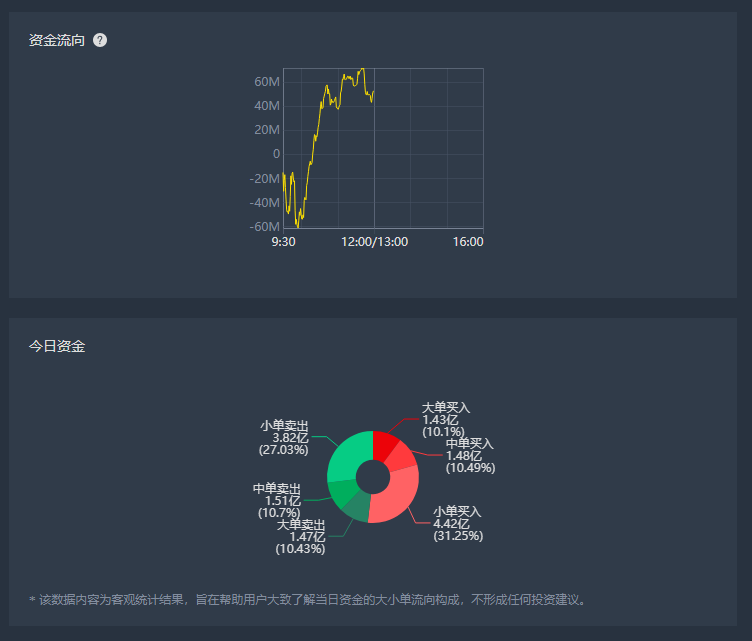Click the 大单卖出 1.47亿 label

[301, 537]
